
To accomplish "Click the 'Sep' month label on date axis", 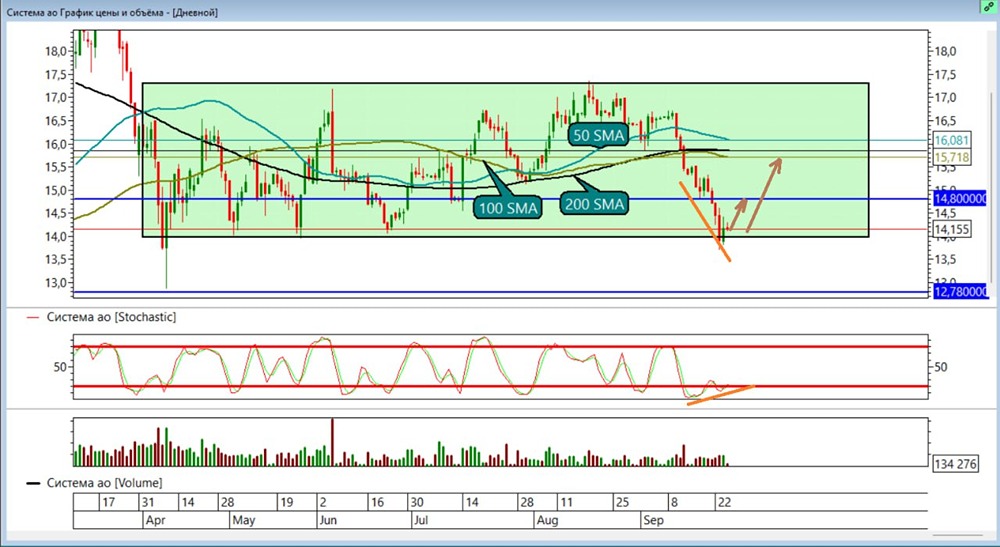I will (654, 520).
